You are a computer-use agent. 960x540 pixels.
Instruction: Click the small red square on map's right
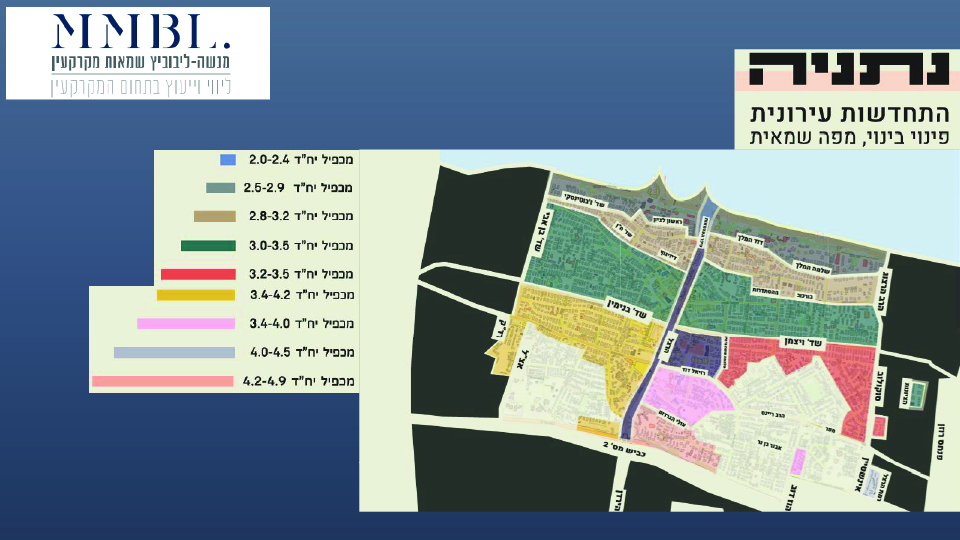tap(879, 426)
